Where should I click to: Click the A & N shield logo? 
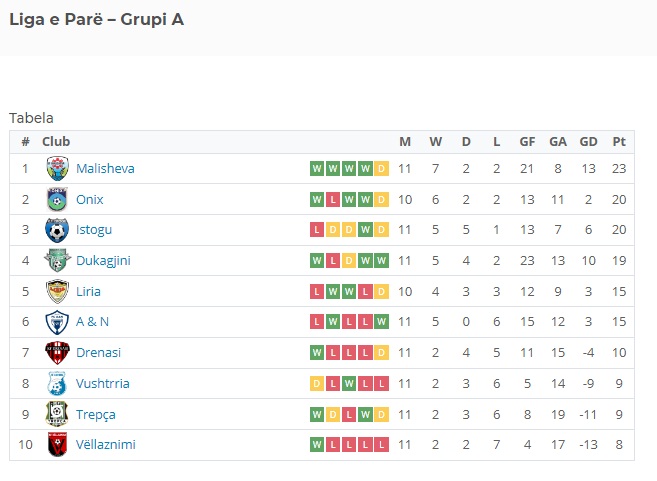pyautogui.click(x=57, y=322)
